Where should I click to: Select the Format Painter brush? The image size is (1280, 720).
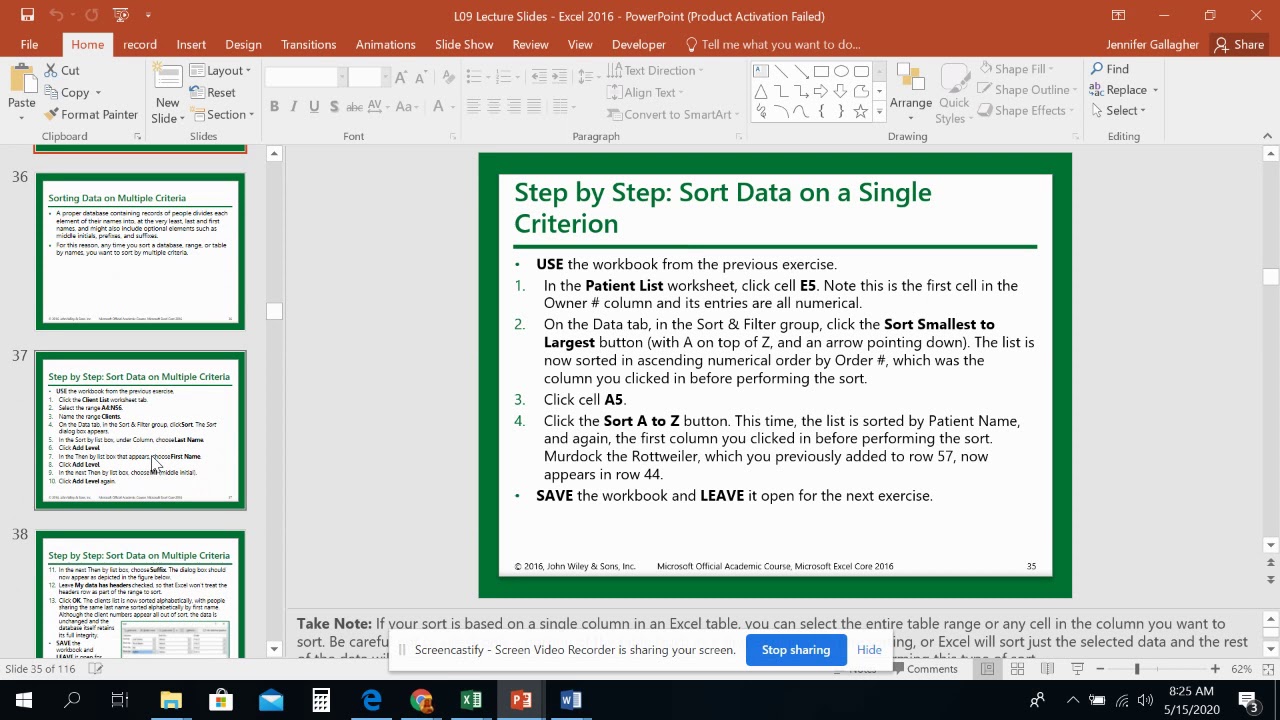51,115
